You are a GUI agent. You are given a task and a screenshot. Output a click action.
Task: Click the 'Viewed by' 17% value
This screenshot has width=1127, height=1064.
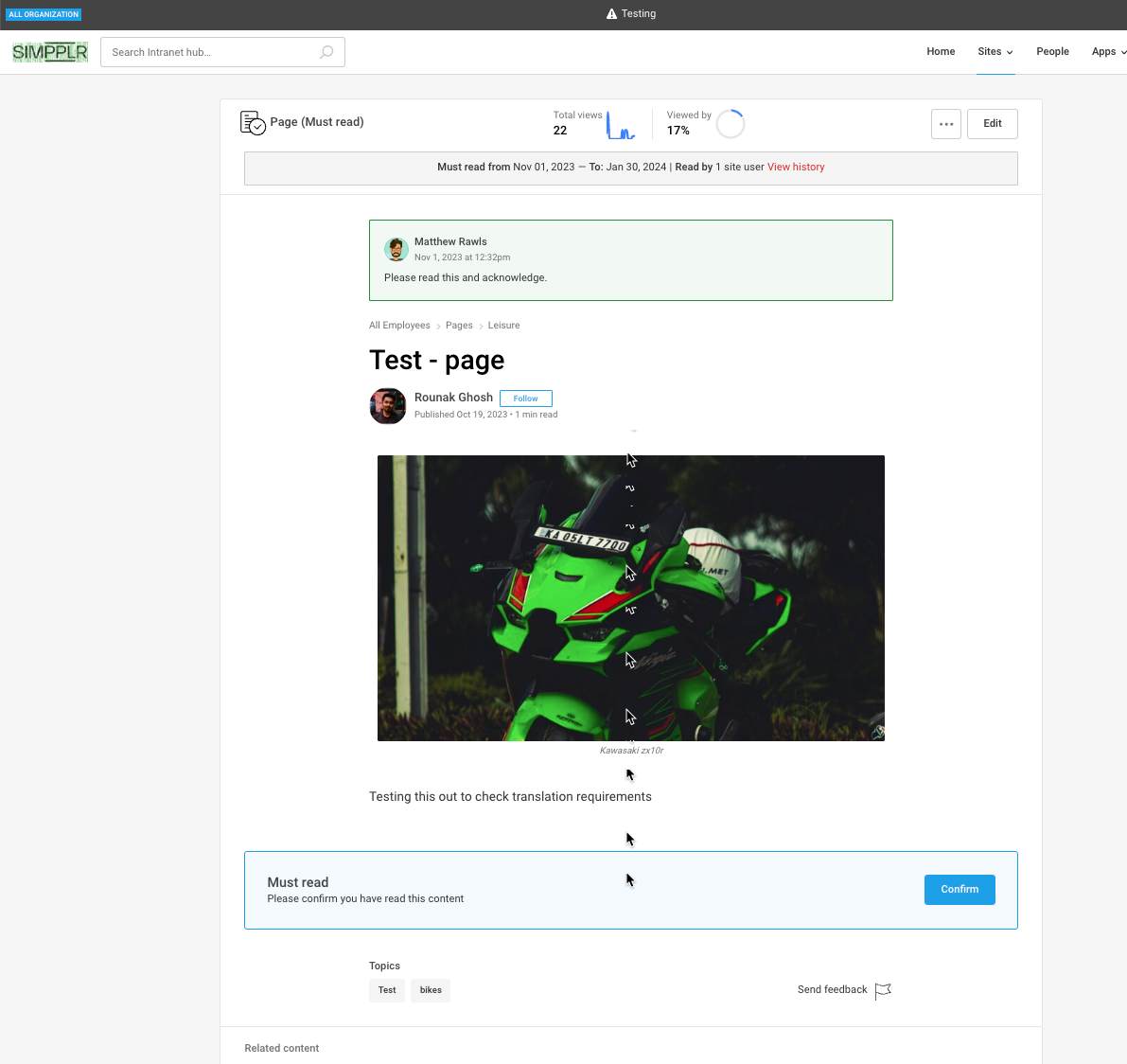678,130
